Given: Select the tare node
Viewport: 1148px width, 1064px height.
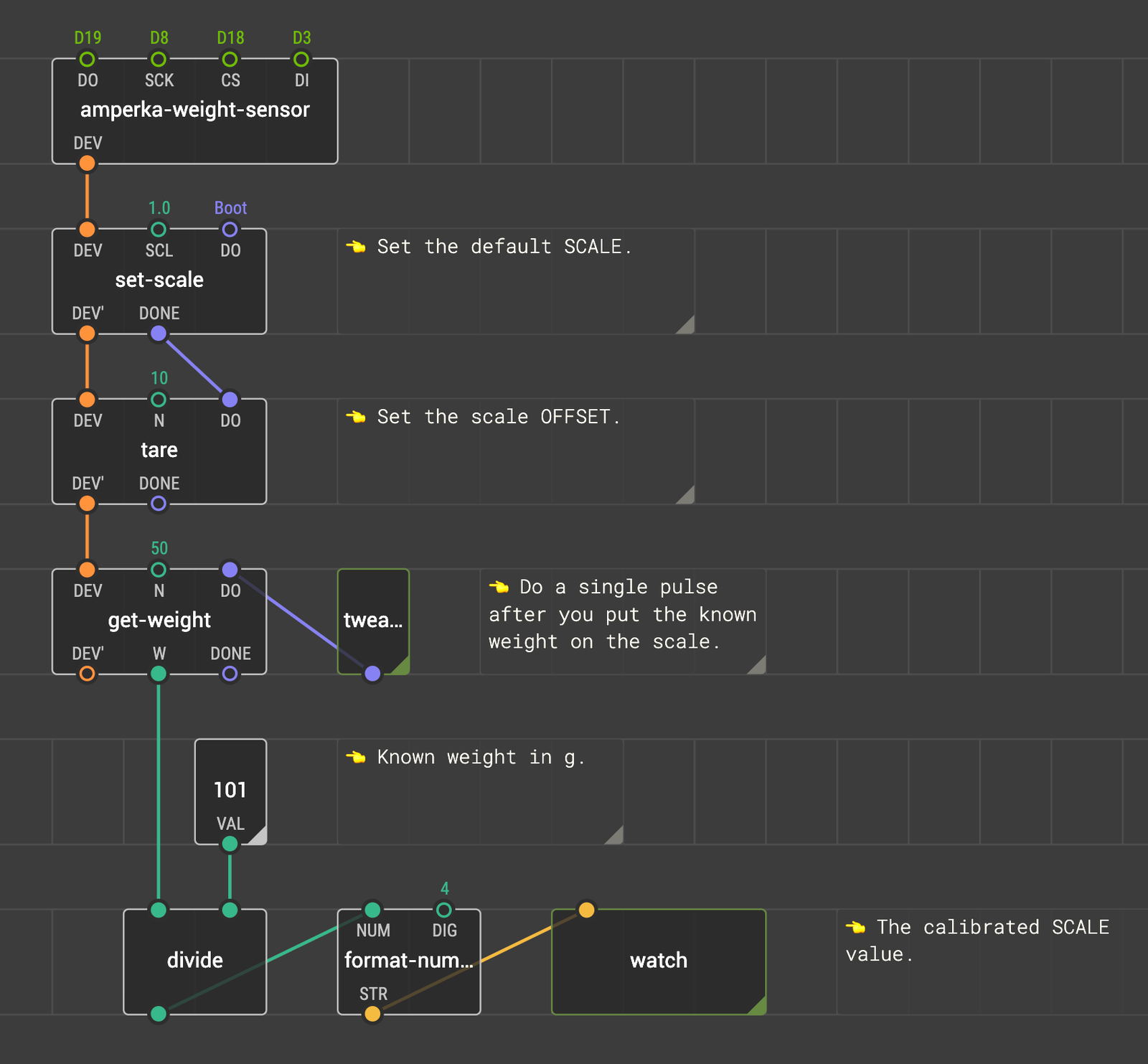Looking at the screenshot, I should pyautogui.click(x=159, y=451).
